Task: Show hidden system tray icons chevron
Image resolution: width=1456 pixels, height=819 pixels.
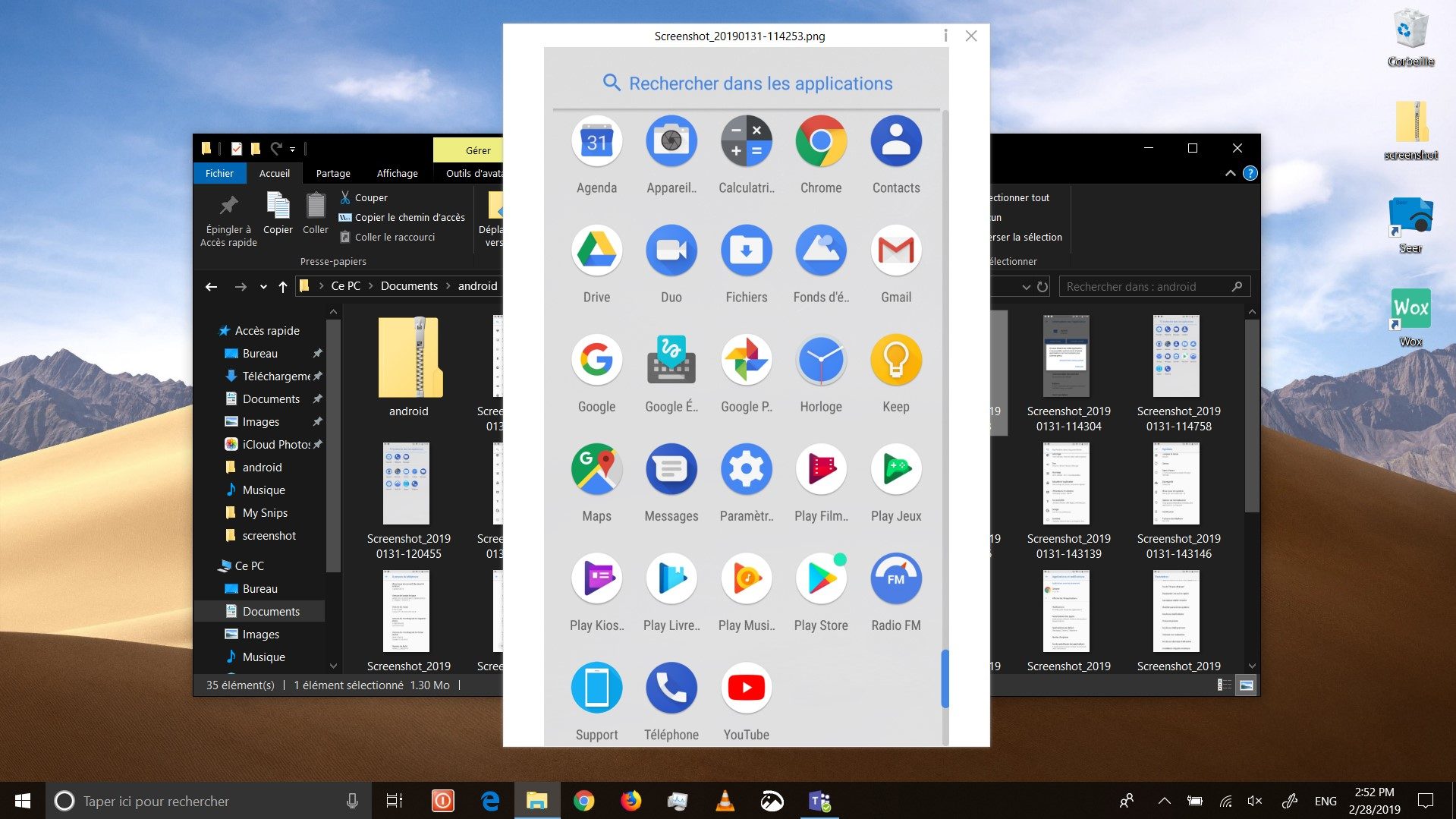Action: click(x=1164, y=801)
